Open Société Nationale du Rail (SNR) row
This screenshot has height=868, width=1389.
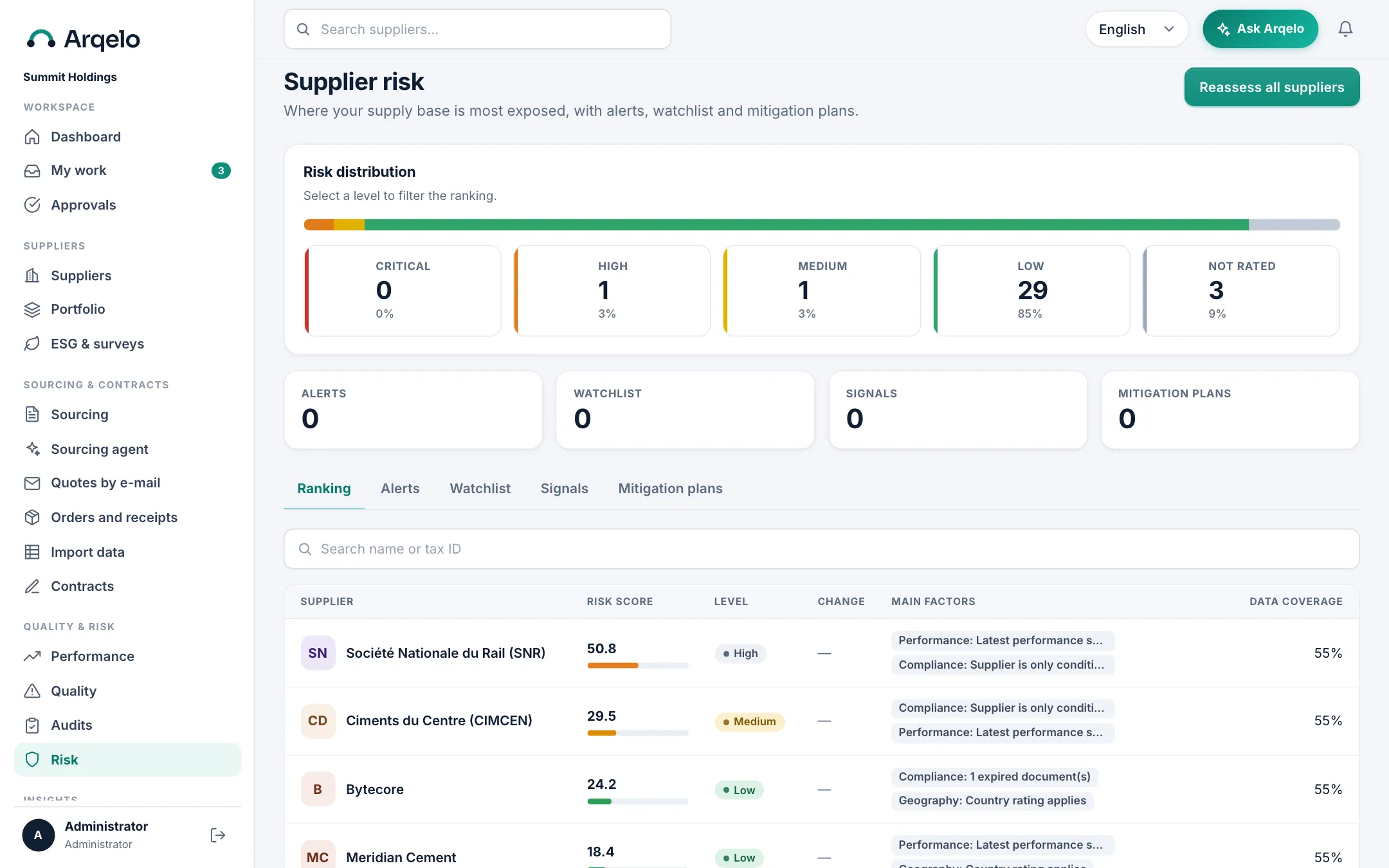point(822,653)
